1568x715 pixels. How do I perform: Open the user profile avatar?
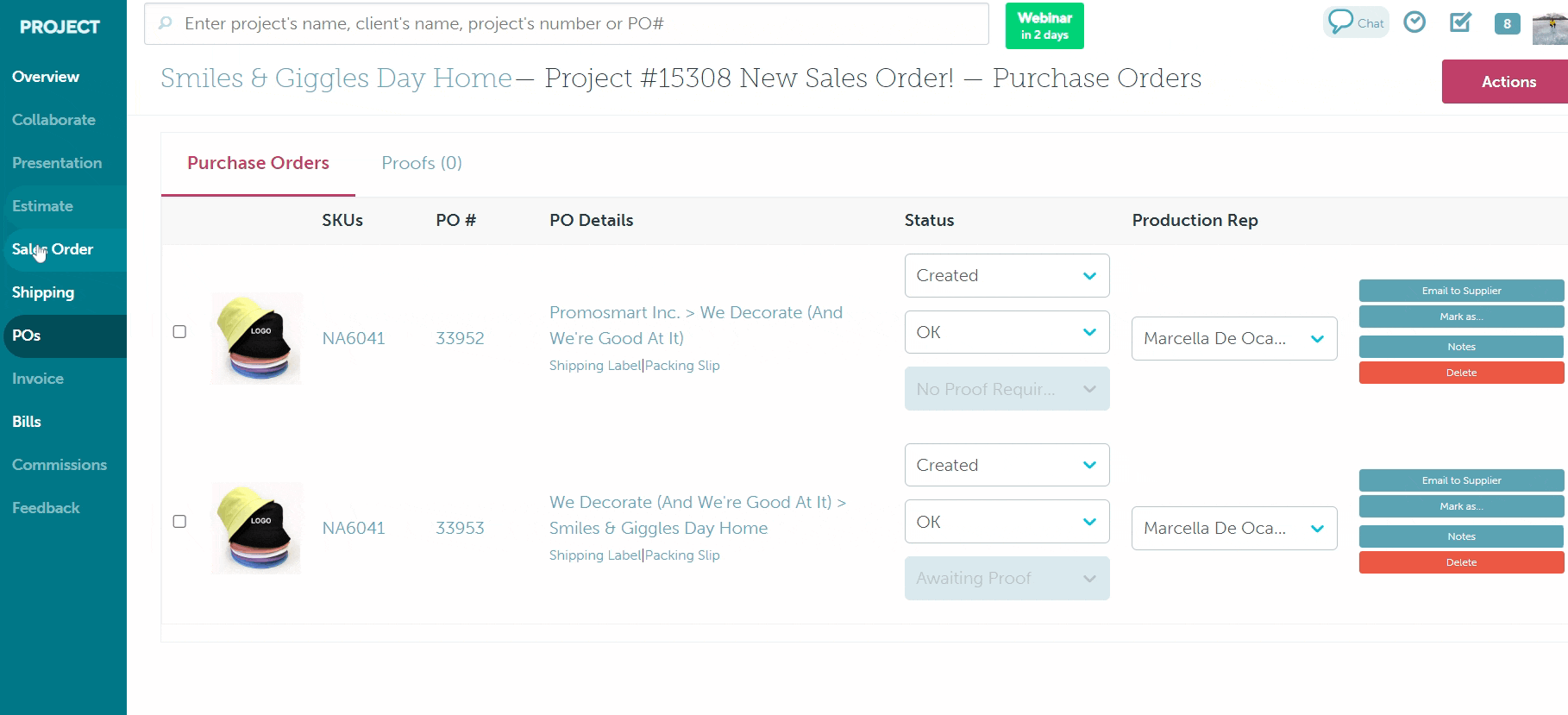(1550, 28)
